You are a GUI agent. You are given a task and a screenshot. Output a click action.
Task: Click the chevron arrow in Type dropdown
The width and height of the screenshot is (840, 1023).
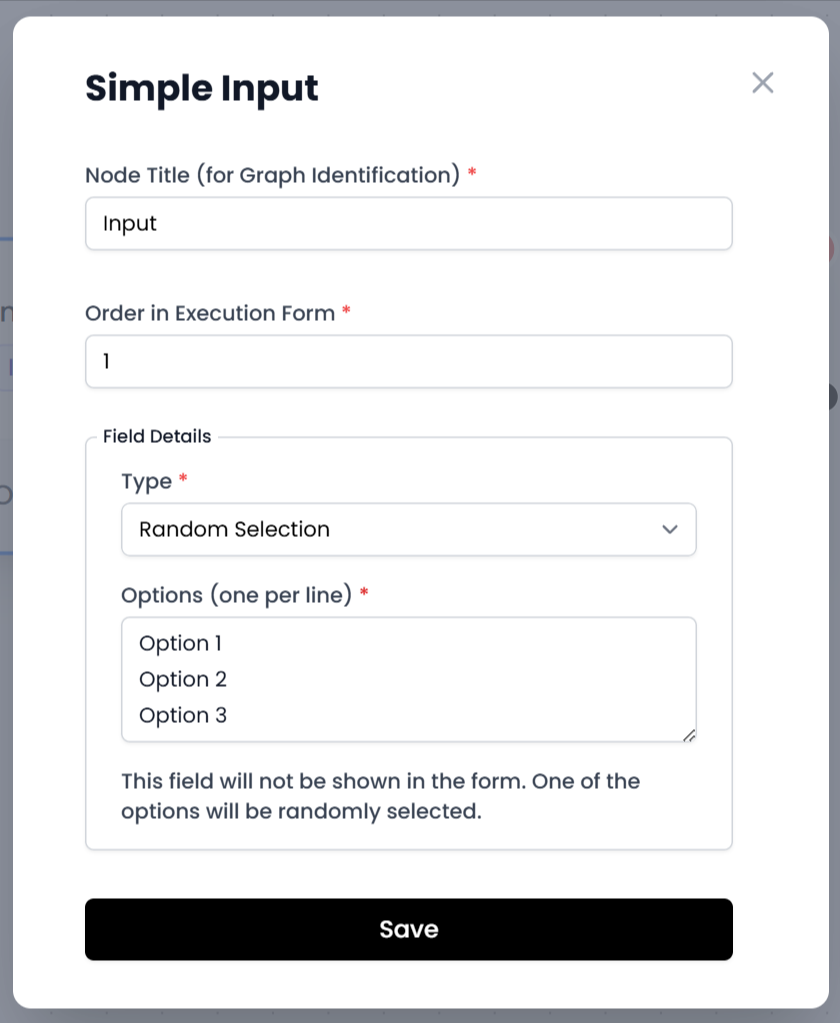point(670,529)
